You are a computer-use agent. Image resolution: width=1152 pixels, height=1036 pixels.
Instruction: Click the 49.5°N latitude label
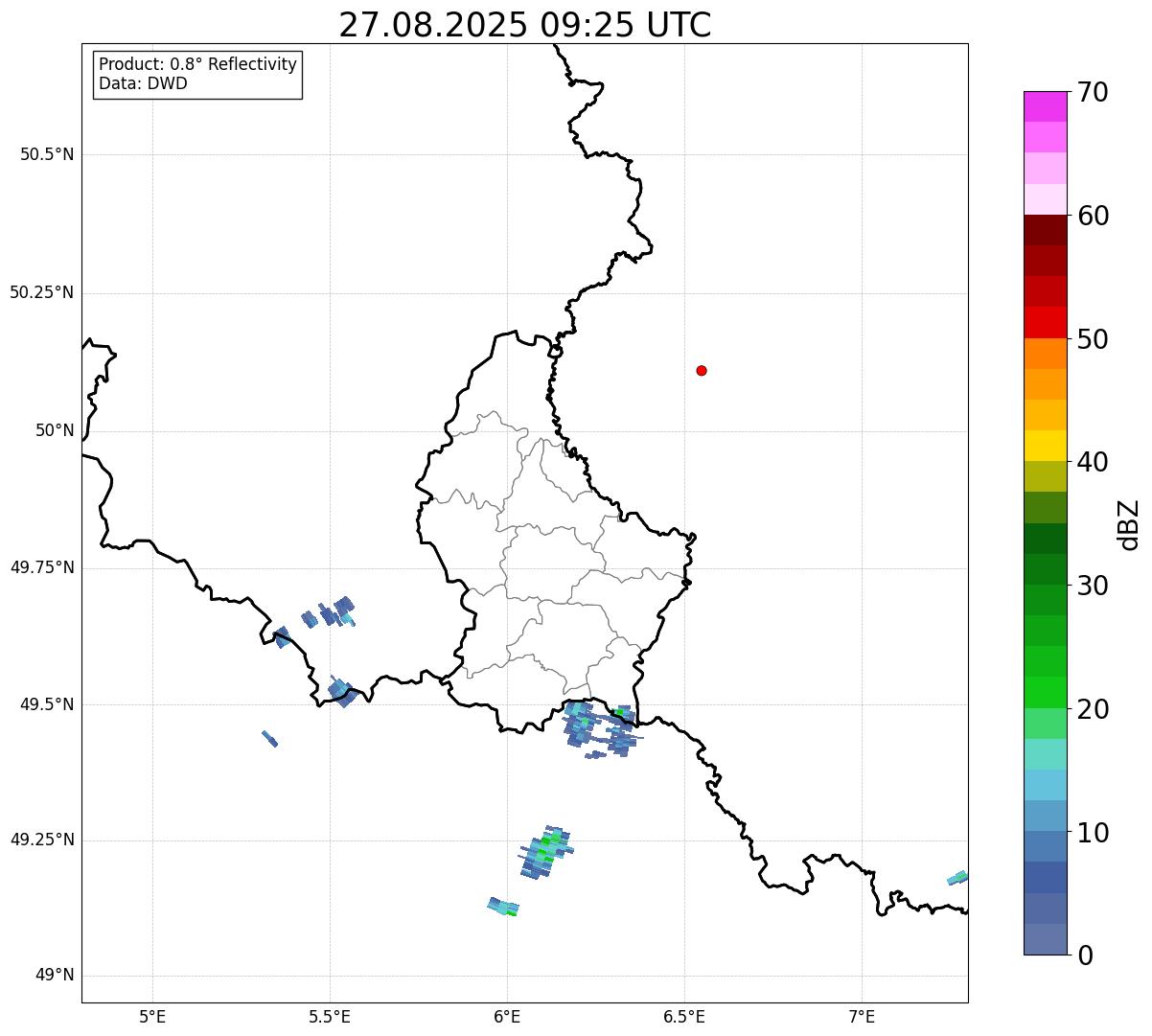pos(46,704)
